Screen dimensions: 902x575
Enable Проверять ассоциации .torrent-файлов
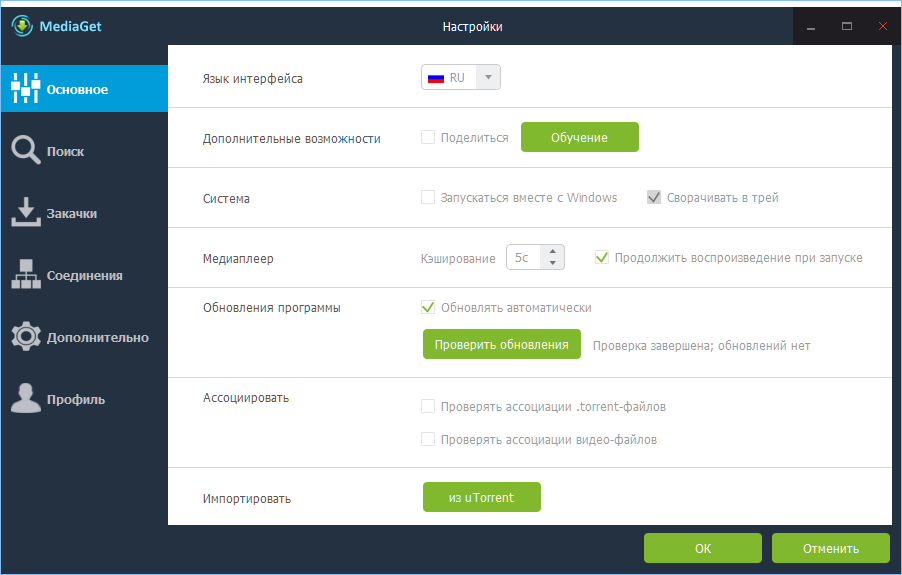click(428, 406)
